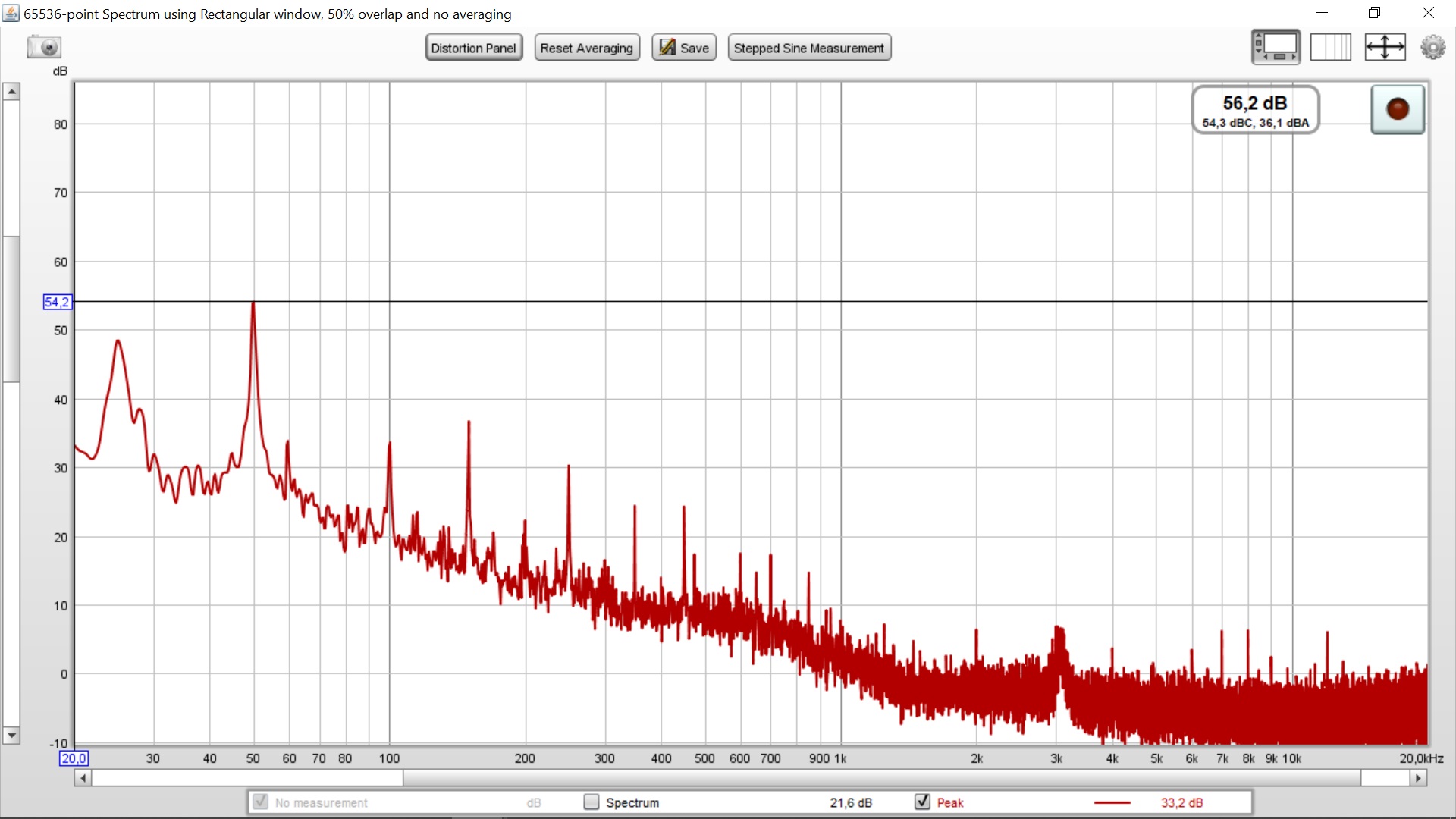The width and height of the screenshot is (1456, 819).
Task: Click the Save button
Action: [x=684, y=48]
